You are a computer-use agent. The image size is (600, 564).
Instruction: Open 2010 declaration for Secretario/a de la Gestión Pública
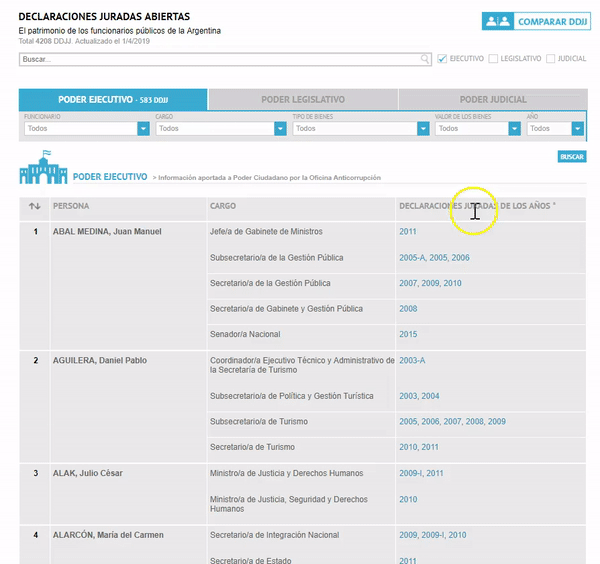(x=452, y=284)
